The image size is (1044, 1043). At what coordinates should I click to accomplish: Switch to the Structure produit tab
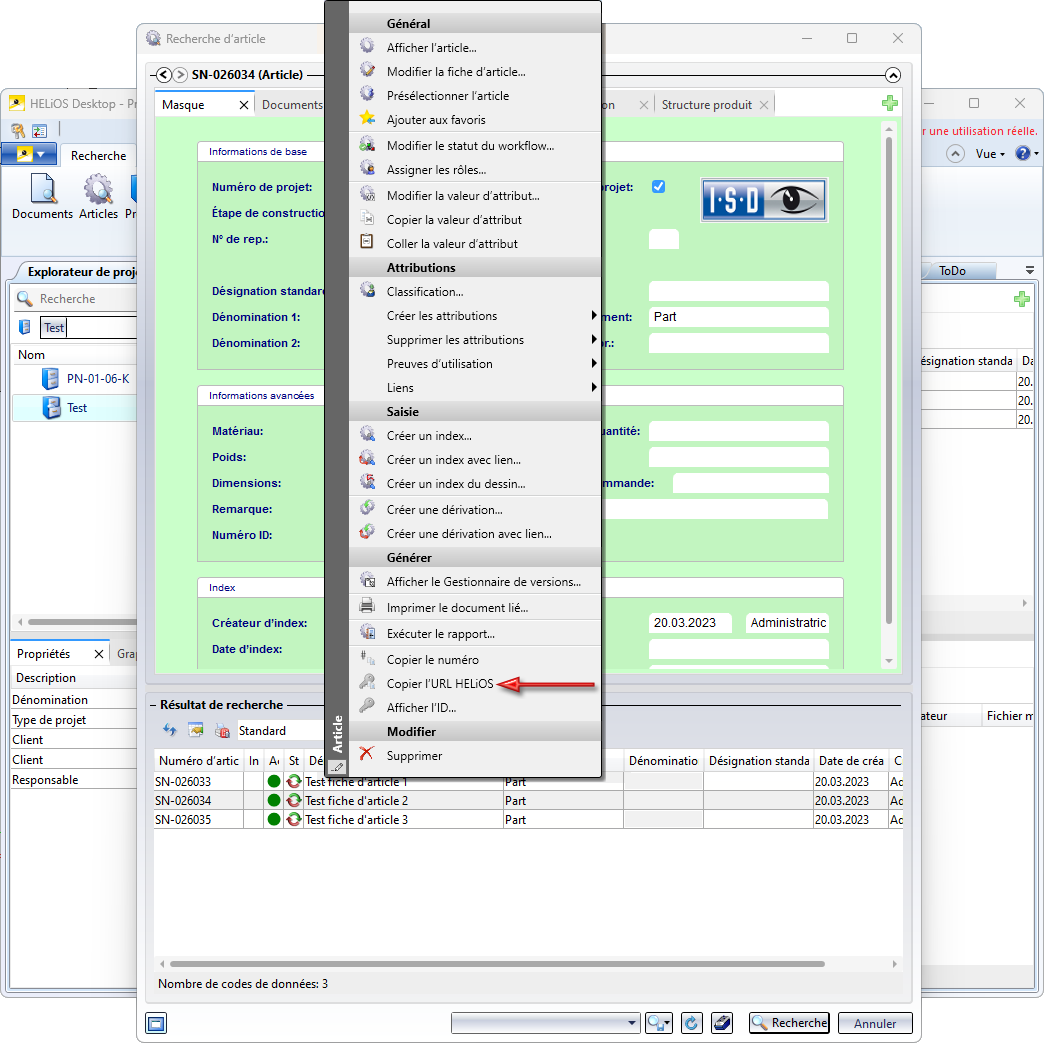pos(708,105)
